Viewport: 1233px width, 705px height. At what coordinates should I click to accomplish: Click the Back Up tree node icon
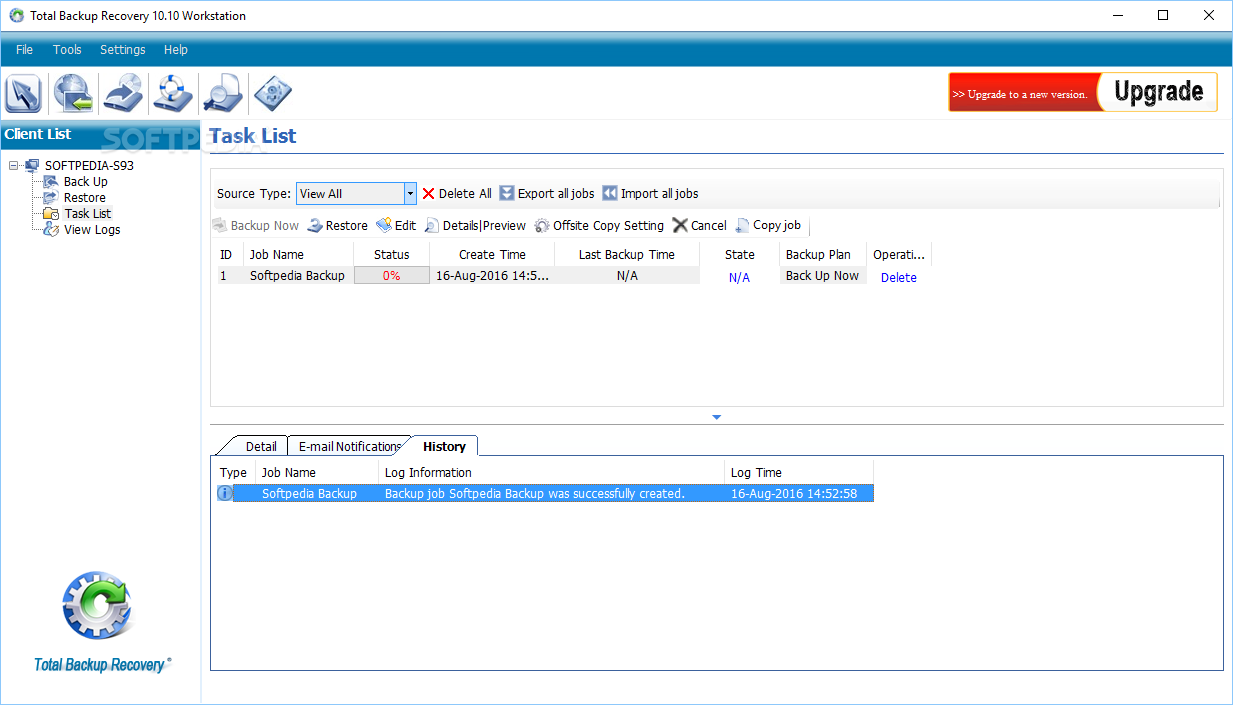51,182
